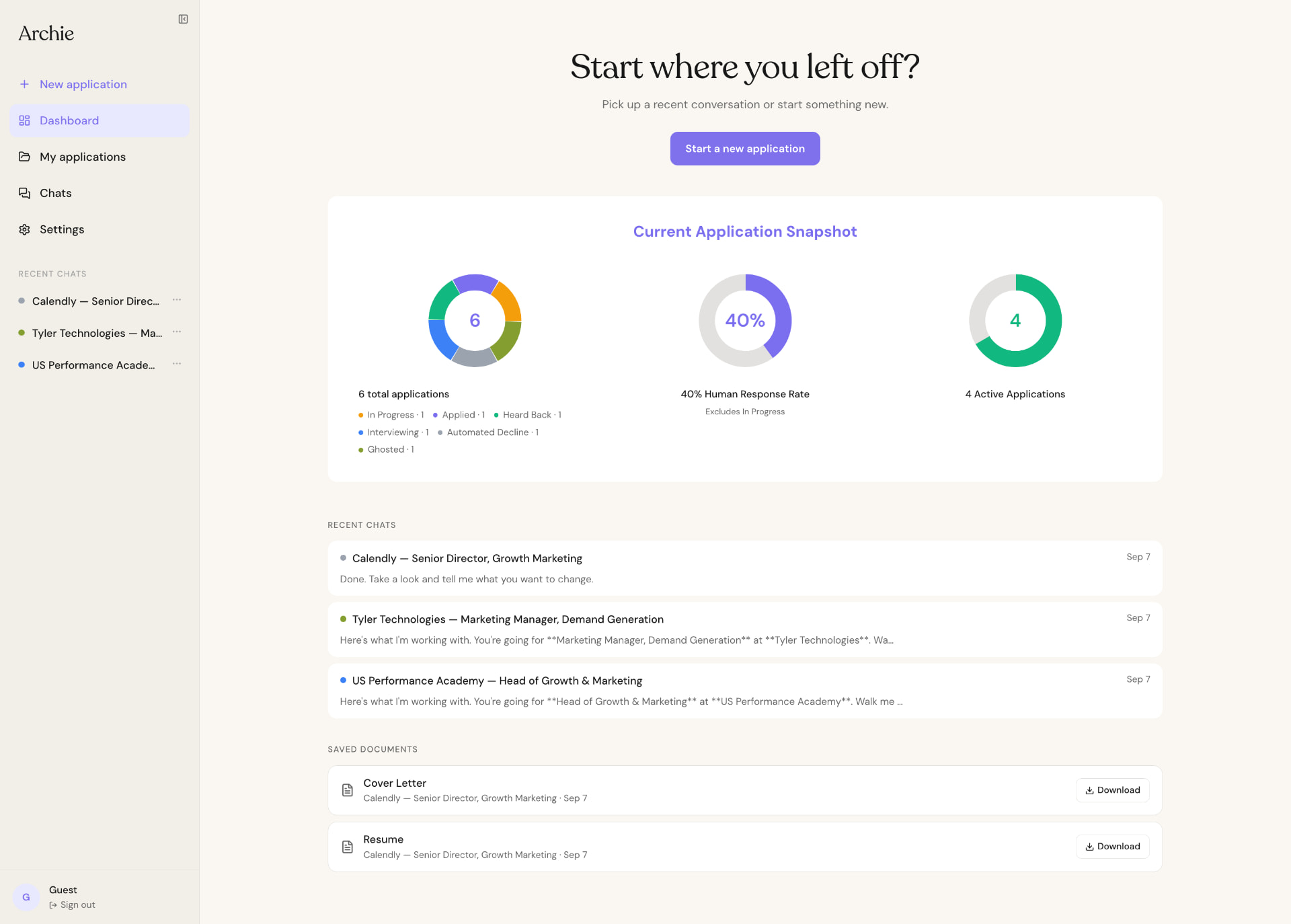Open Tyler Technologies Marketing Manager chat card

[x=745, y=629]
